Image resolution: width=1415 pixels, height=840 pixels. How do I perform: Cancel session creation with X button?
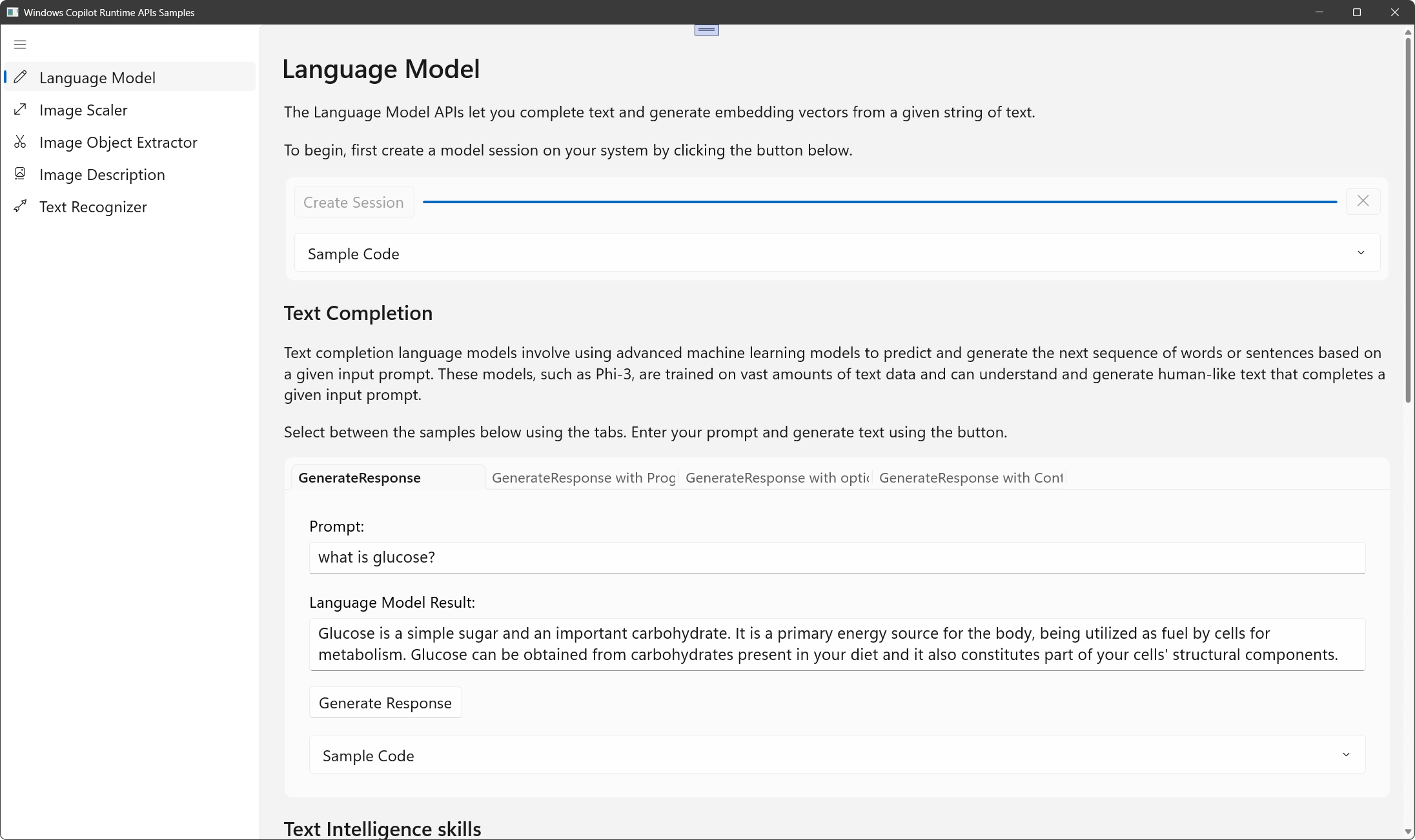[1363, 201]
